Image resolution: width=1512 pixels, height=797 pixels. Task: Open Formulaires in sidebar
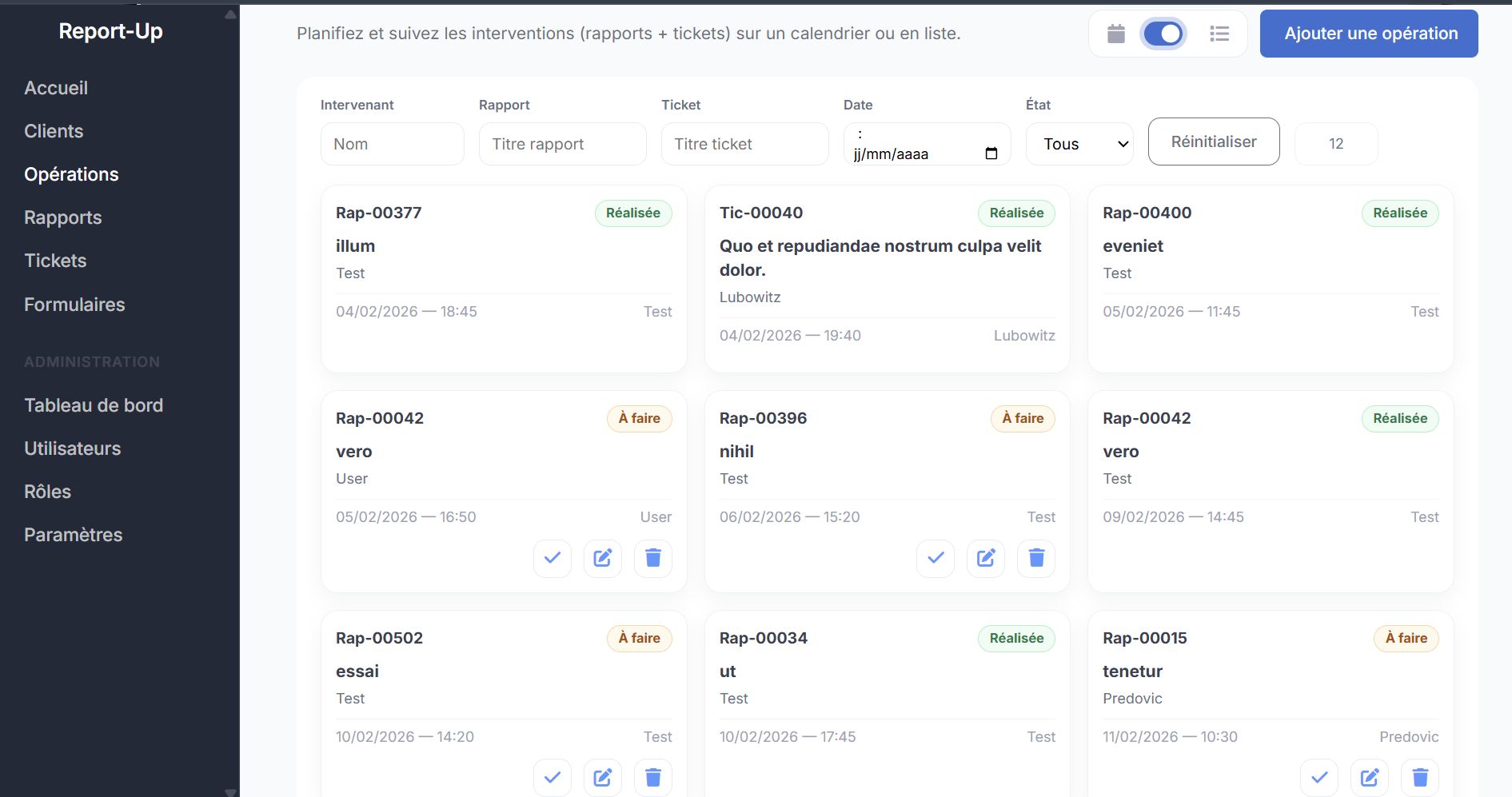coord(74,305)
